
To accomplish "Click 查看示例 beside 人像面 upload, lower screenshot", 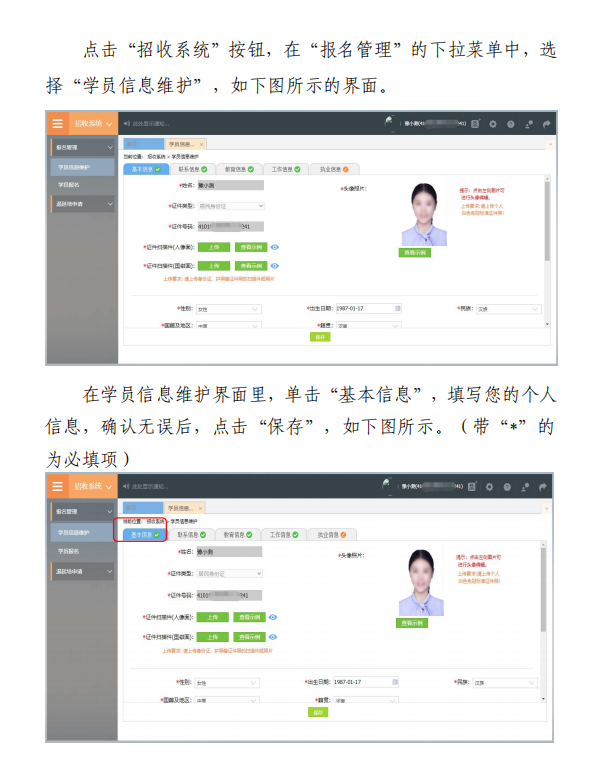I will point(249,617).
